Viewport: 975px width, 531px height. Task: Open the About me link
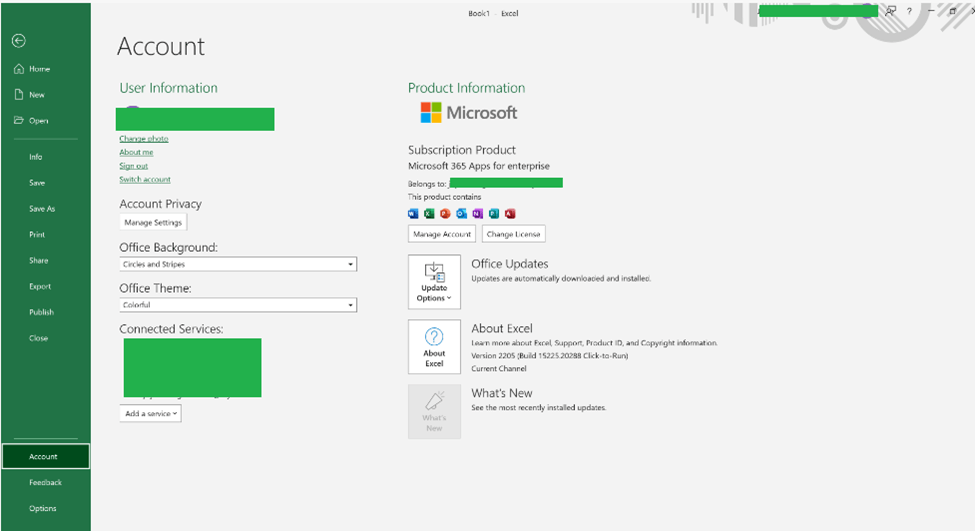(136, 152)
